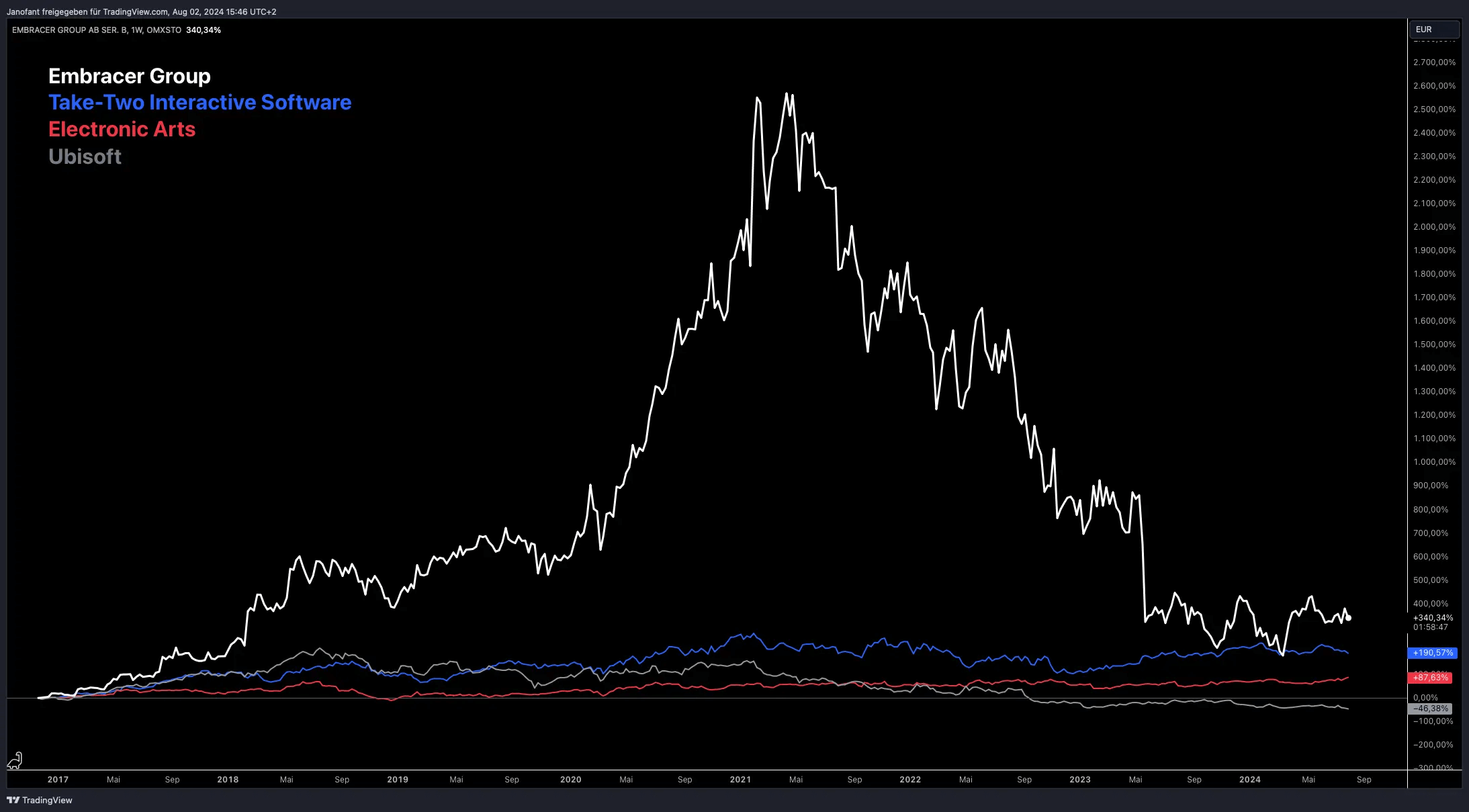Click the 2.300,00% scale label

[1434, 156]
